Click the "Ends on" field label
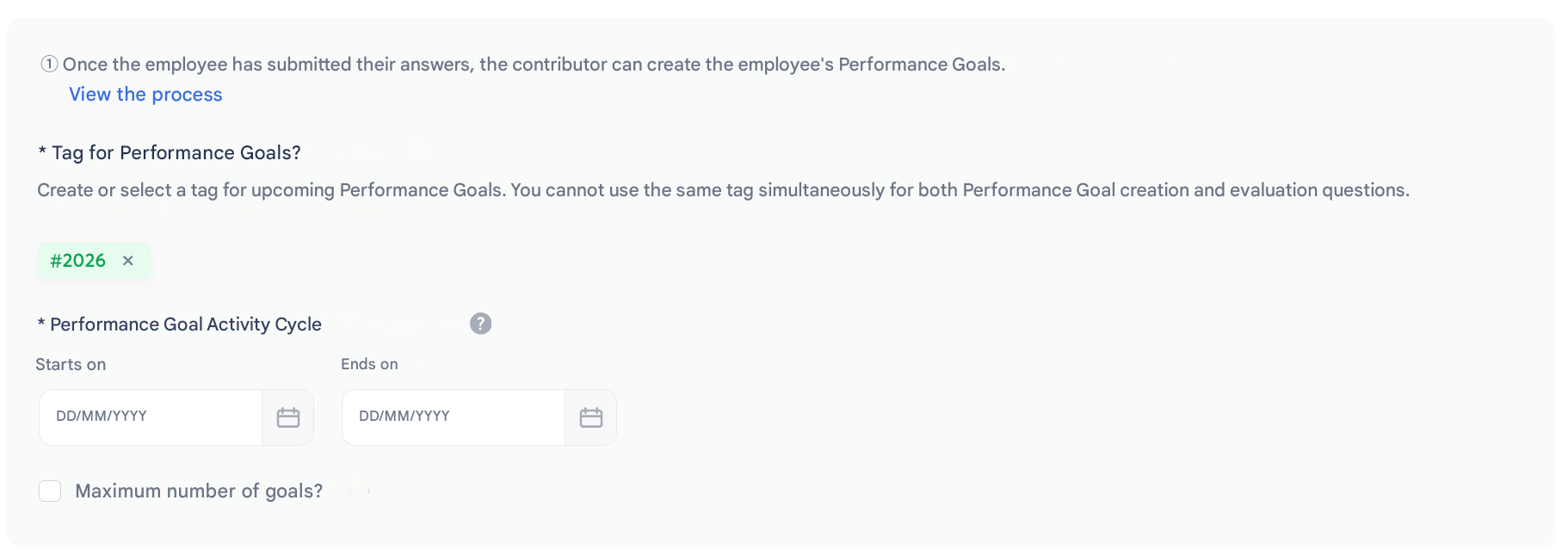Image resolution: width=1568 pixels, height=556 pixels. (x=369, y=365)
